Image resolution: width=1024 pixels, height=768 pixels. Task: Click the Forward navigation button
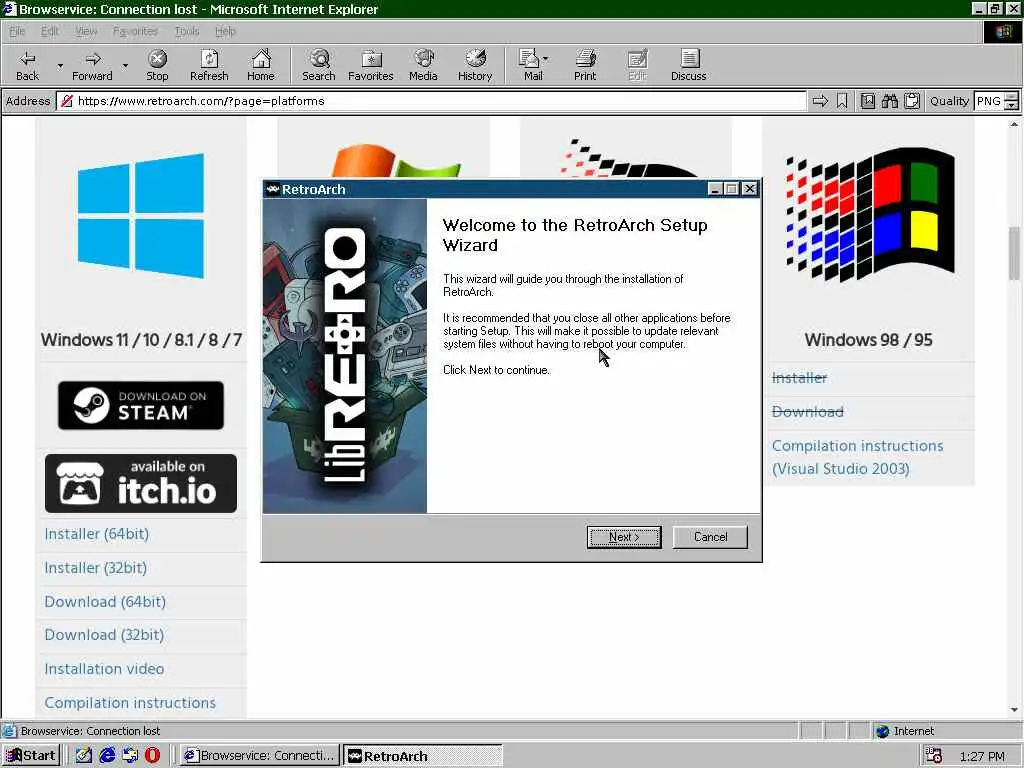tap(92, 65)
